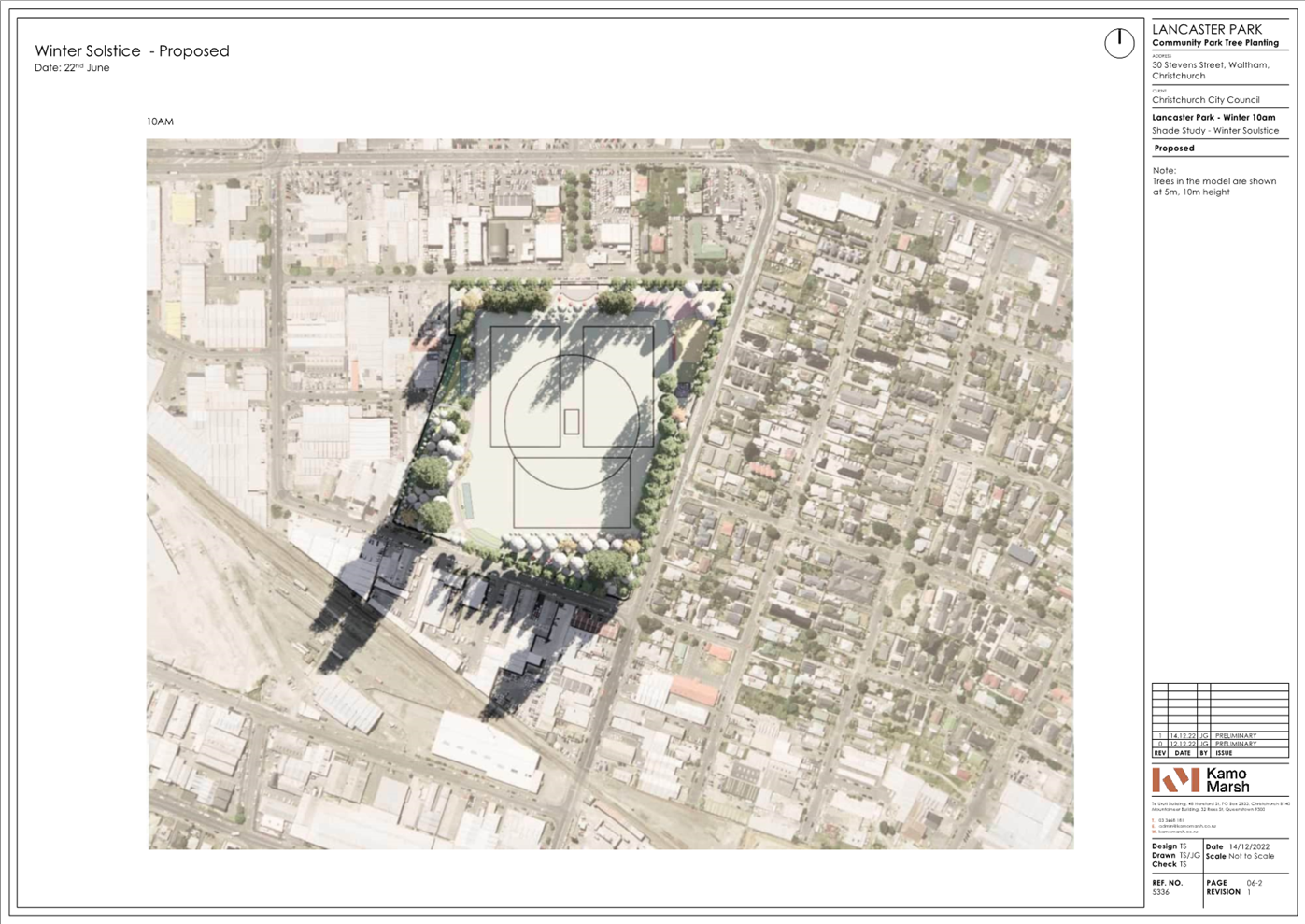Click the 'Note:' heading
1305x924 pixels.
click(1164, 171)
